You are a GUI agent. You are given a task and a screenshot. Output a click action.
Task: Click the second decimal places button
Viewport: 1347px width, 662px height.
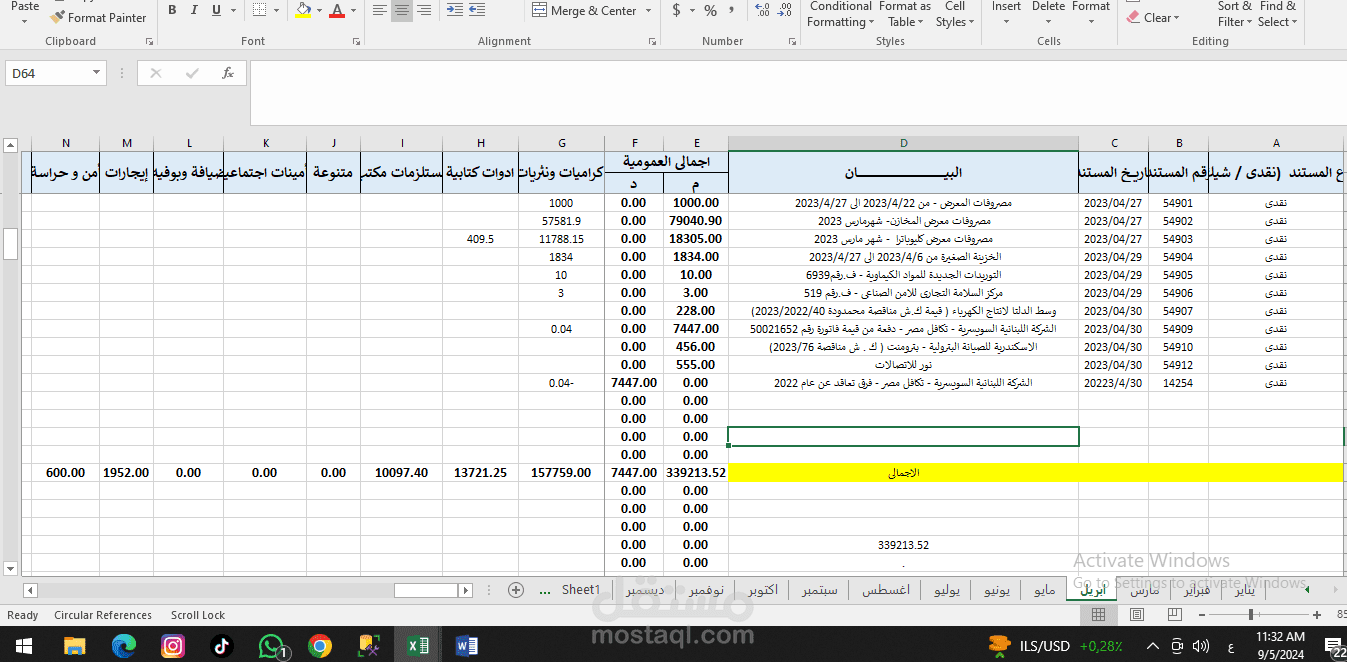[785, 11]
